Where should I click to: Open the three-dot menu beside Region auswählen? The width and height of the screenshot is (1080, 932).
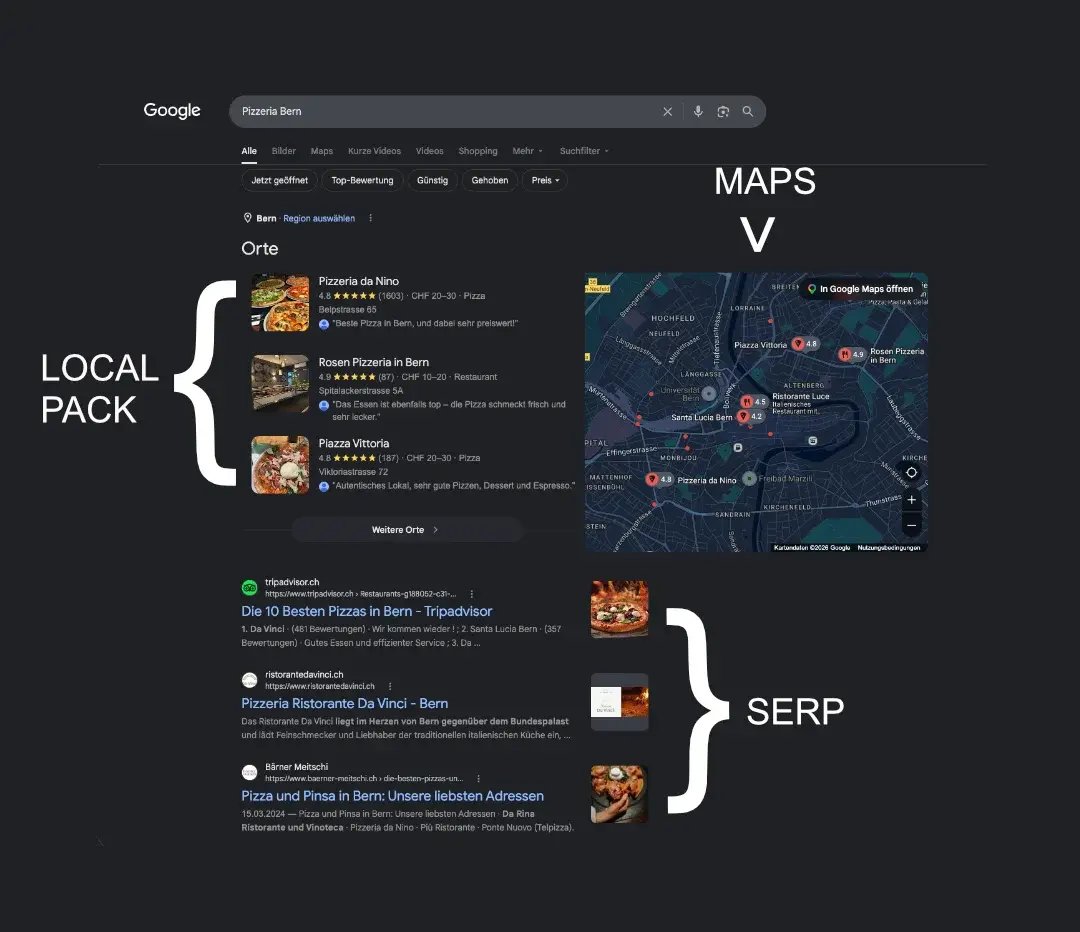[371, 218]
